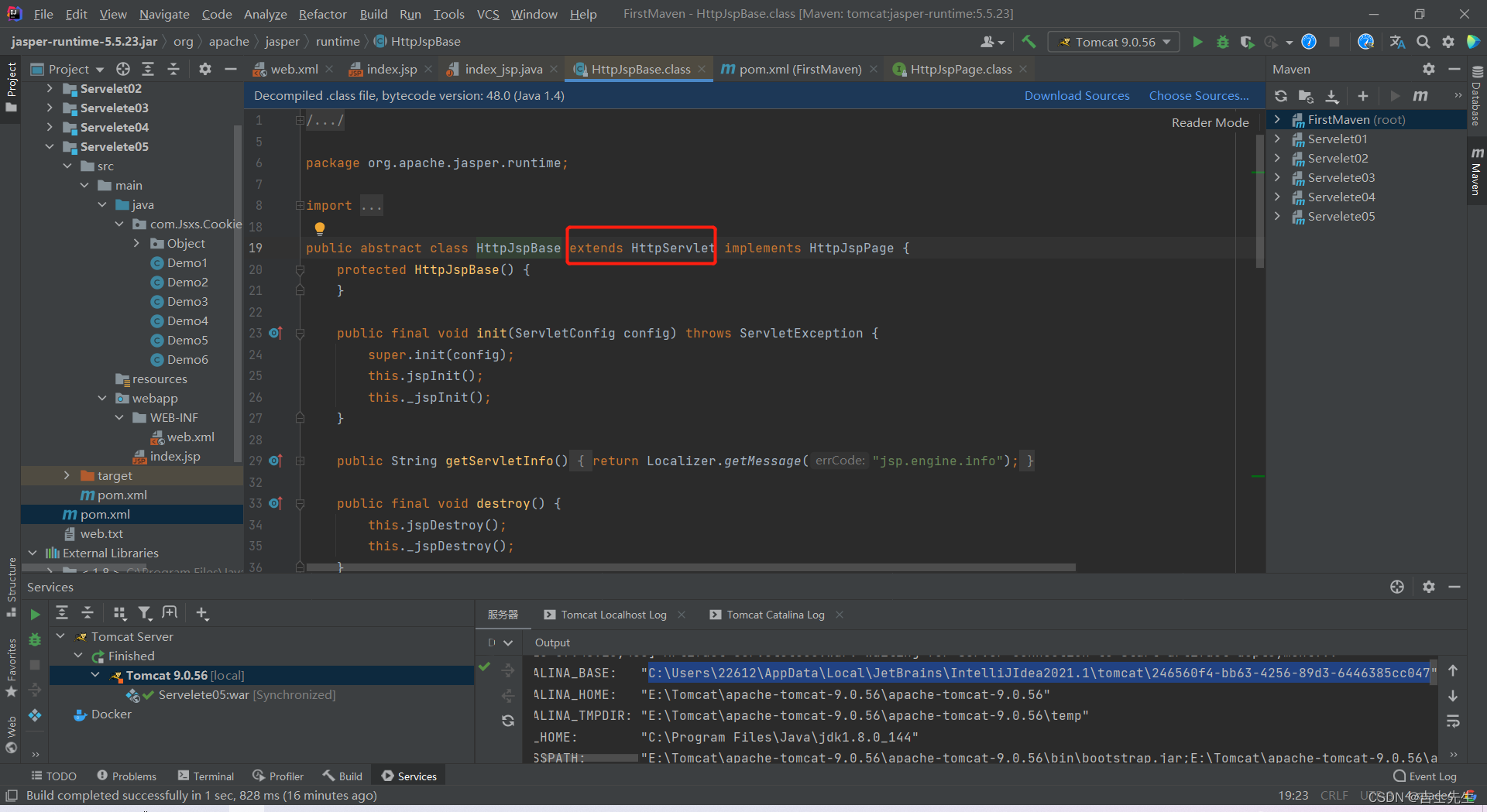This screenshot has width=1487, height=812.
Task: Open Project panel options gear
Action: [x=204, y=69]
